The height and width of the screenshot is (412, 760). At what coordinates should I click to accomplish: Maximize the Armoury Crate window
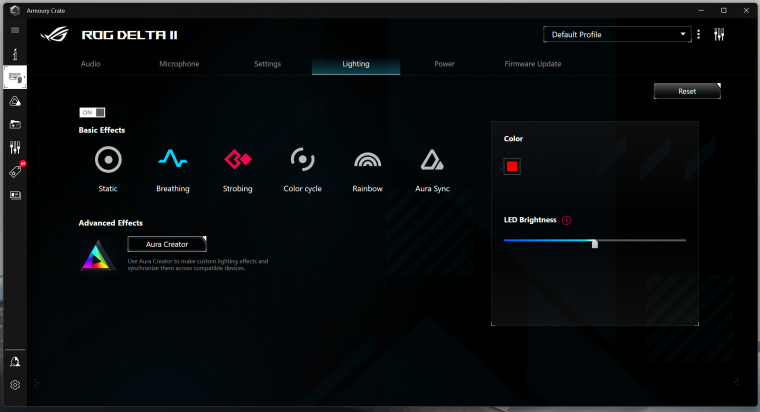[724, 10]
